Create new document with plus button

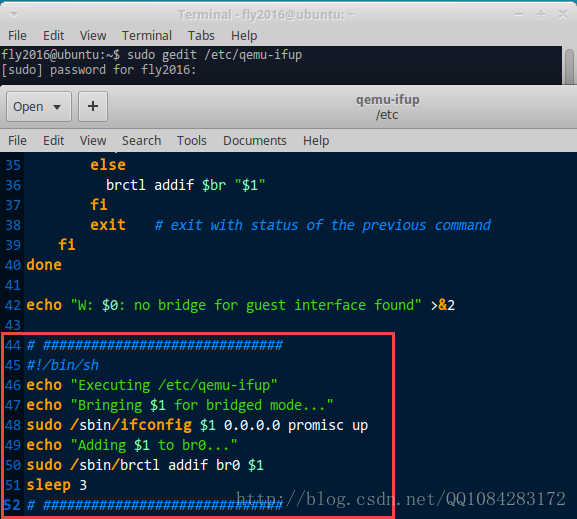pyautogui.click(x=93, y=106)
